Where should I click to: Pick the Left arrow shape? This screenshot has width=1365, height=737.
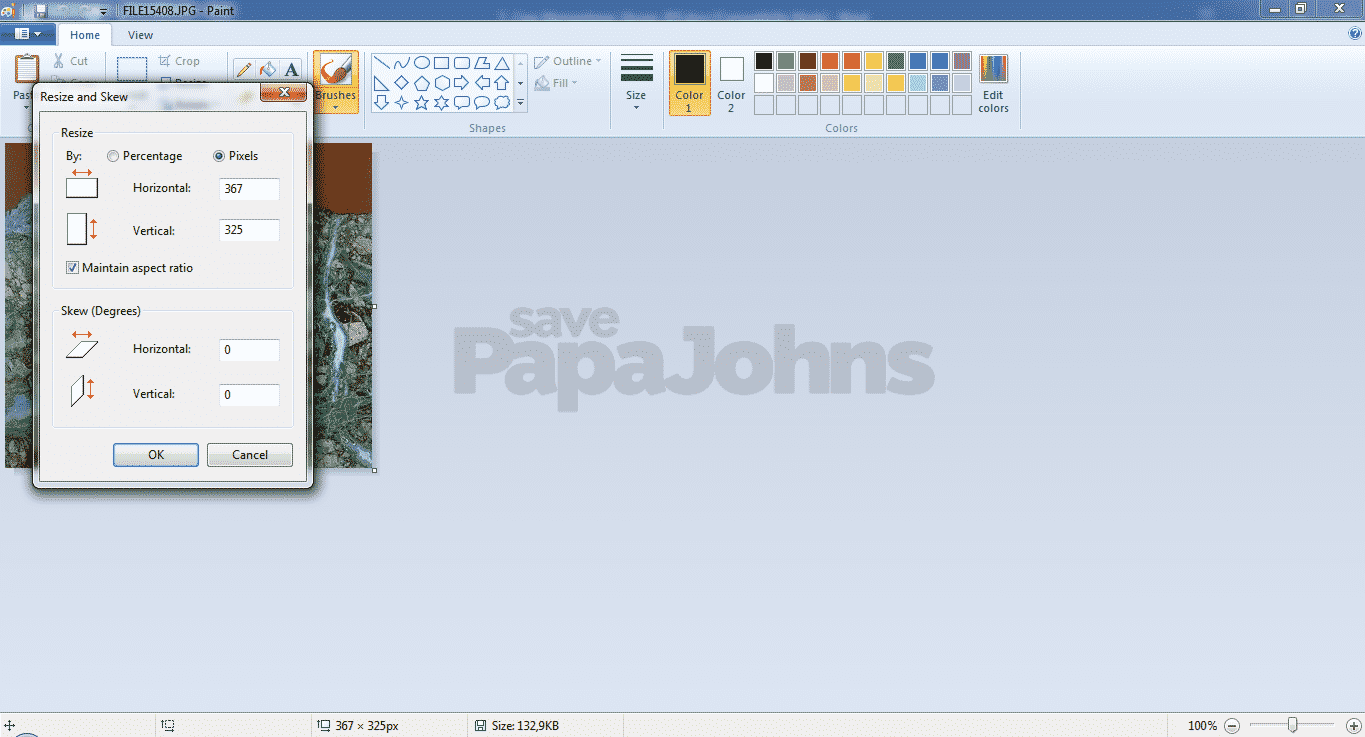[481, 82]
